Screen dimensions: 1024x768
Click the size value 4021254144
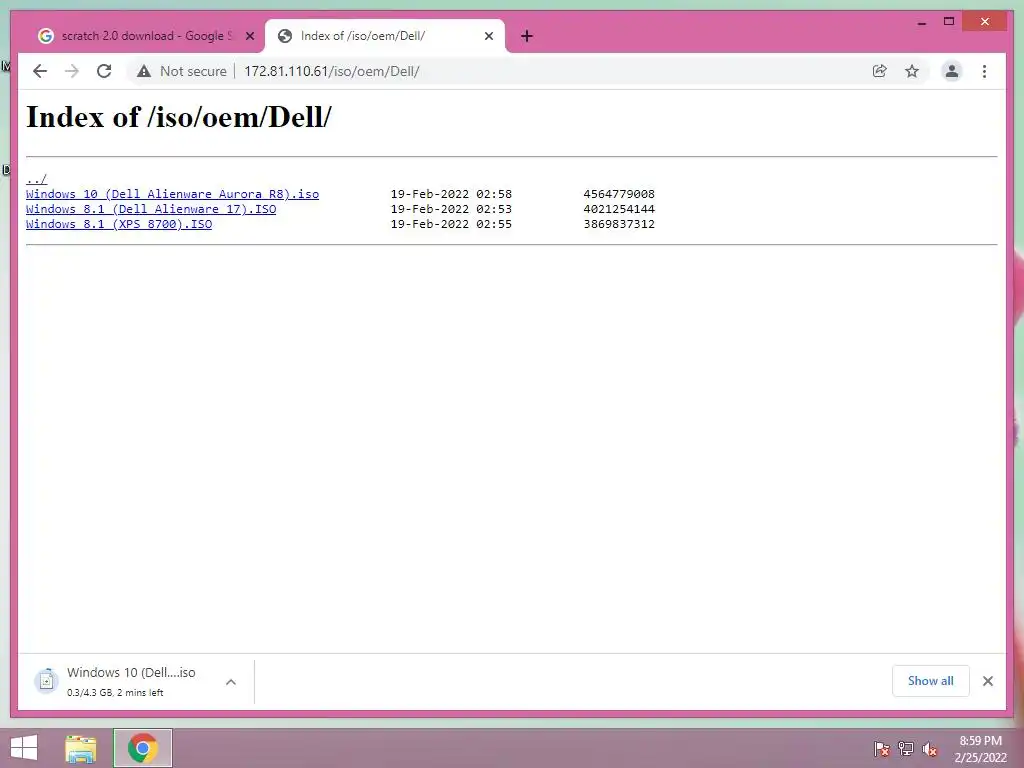click(619, 209)
